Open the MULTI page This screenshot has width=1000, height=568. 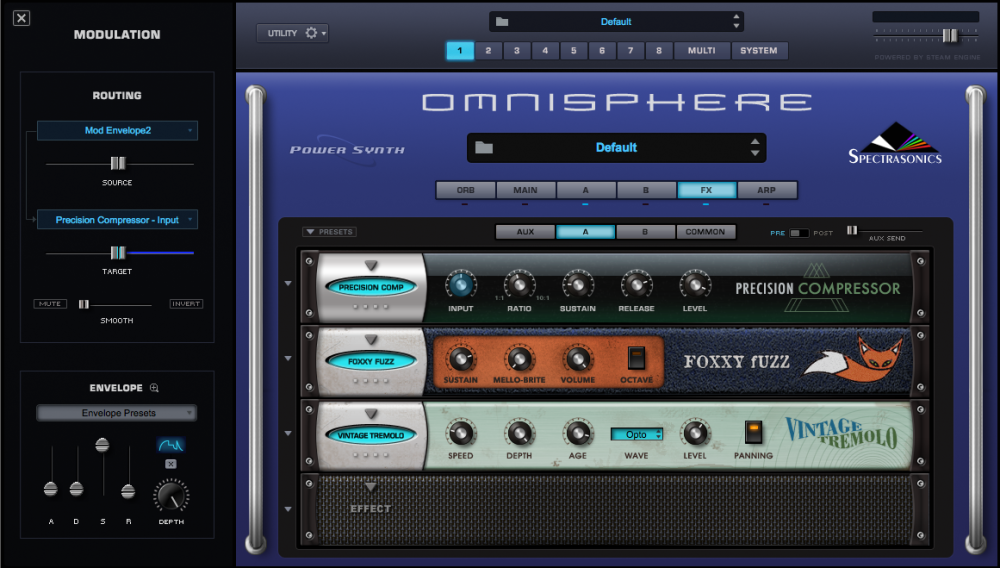click(x=702, y=50)
